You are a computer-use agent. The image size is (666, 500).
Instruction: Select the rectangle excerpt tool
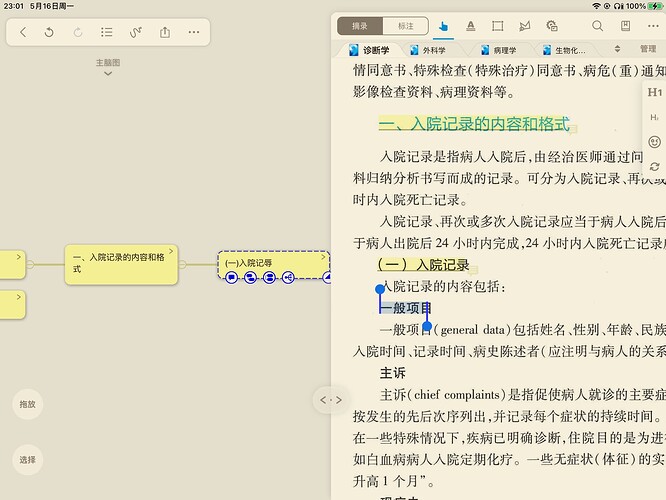point(497,26)
